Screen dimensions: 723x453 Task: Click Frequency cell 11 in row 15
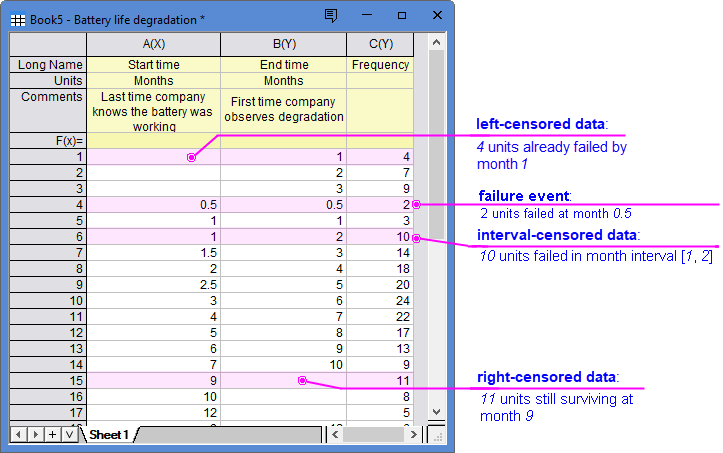[380, 381]
